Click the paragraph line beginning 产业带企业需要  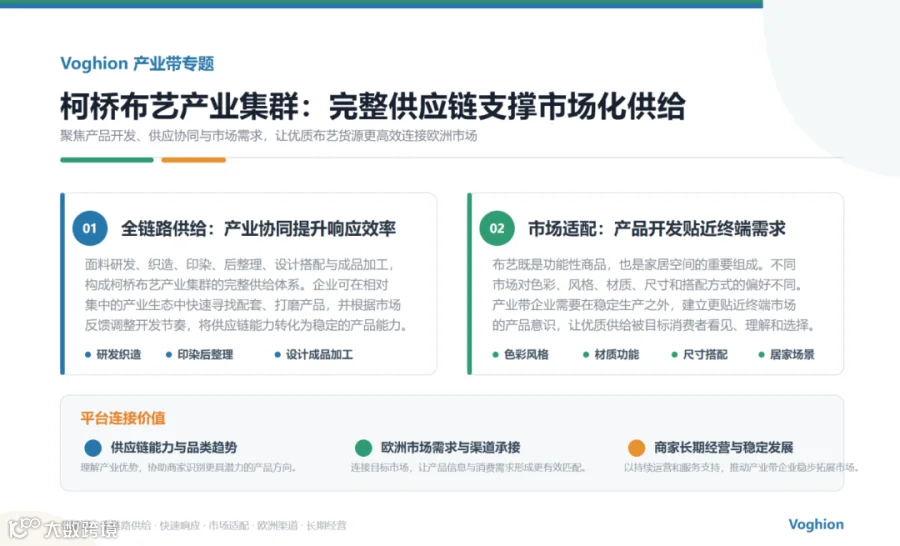[x=644, y=305]
